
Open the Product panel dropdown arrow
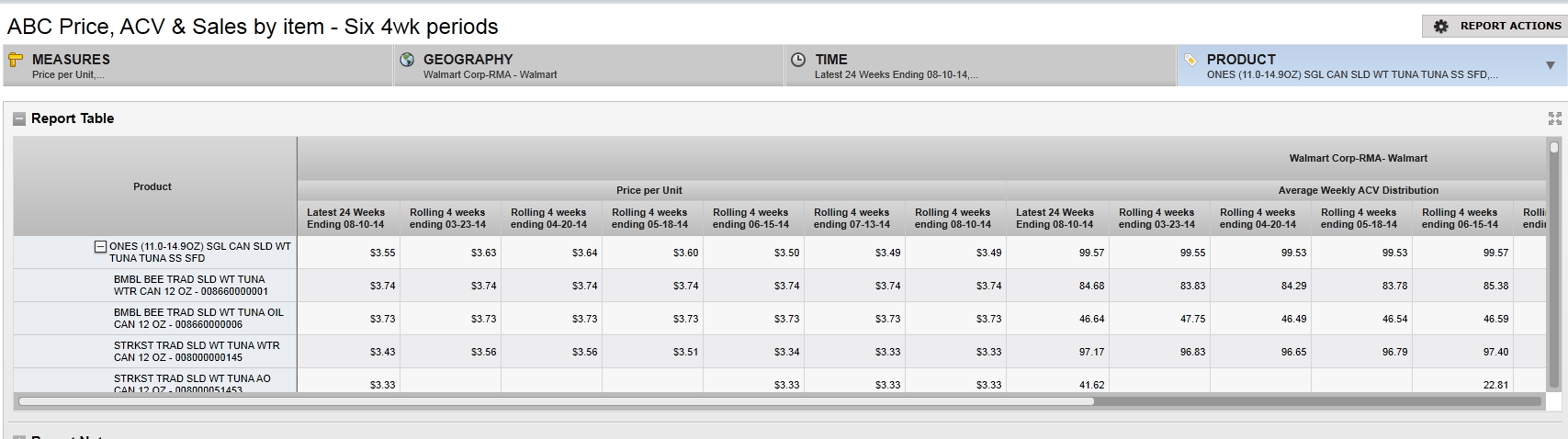click(1550, 66)
